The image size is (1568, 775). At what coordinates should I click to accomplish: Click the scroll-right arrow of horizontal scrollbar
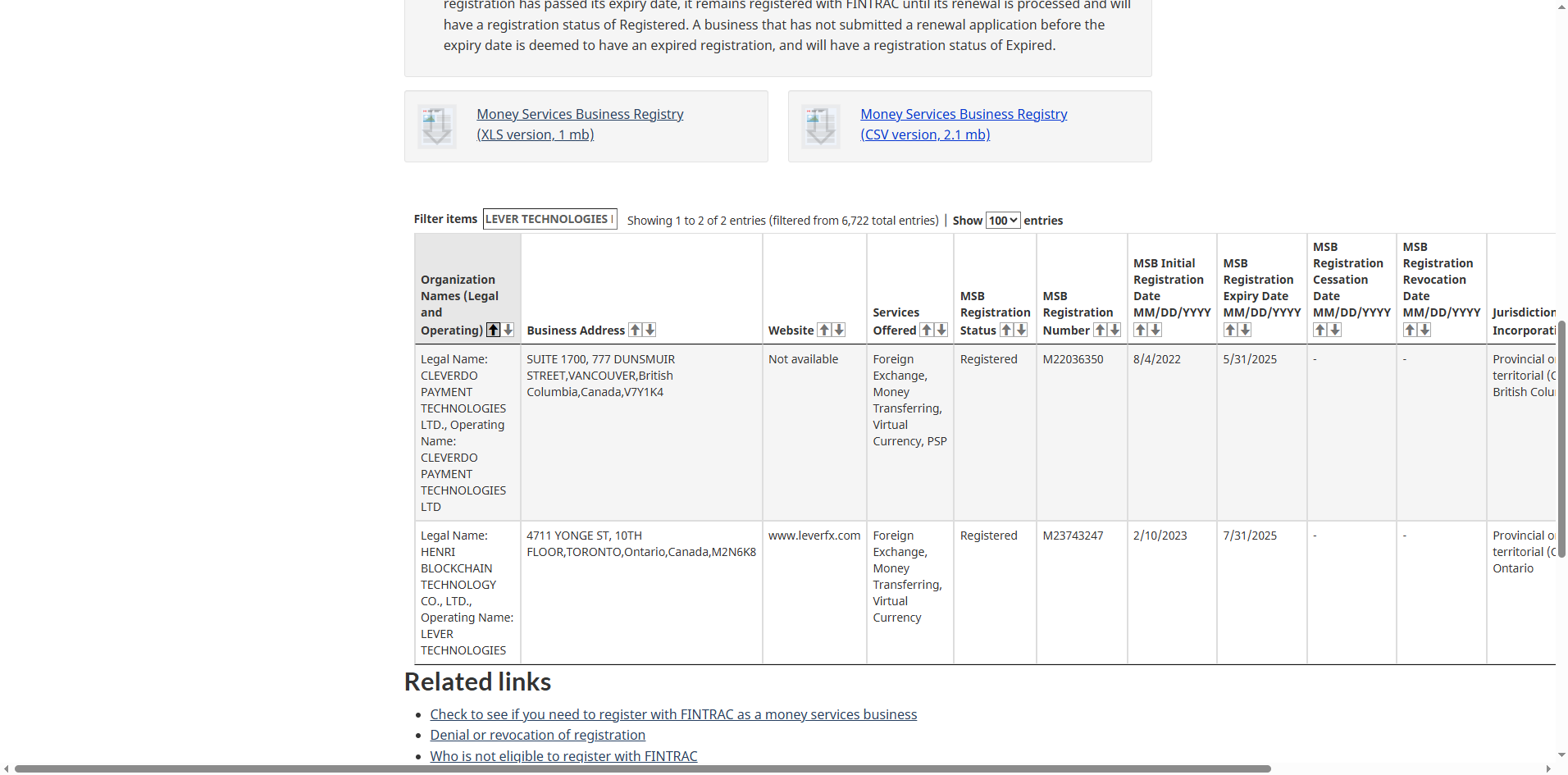[1548, 768]
